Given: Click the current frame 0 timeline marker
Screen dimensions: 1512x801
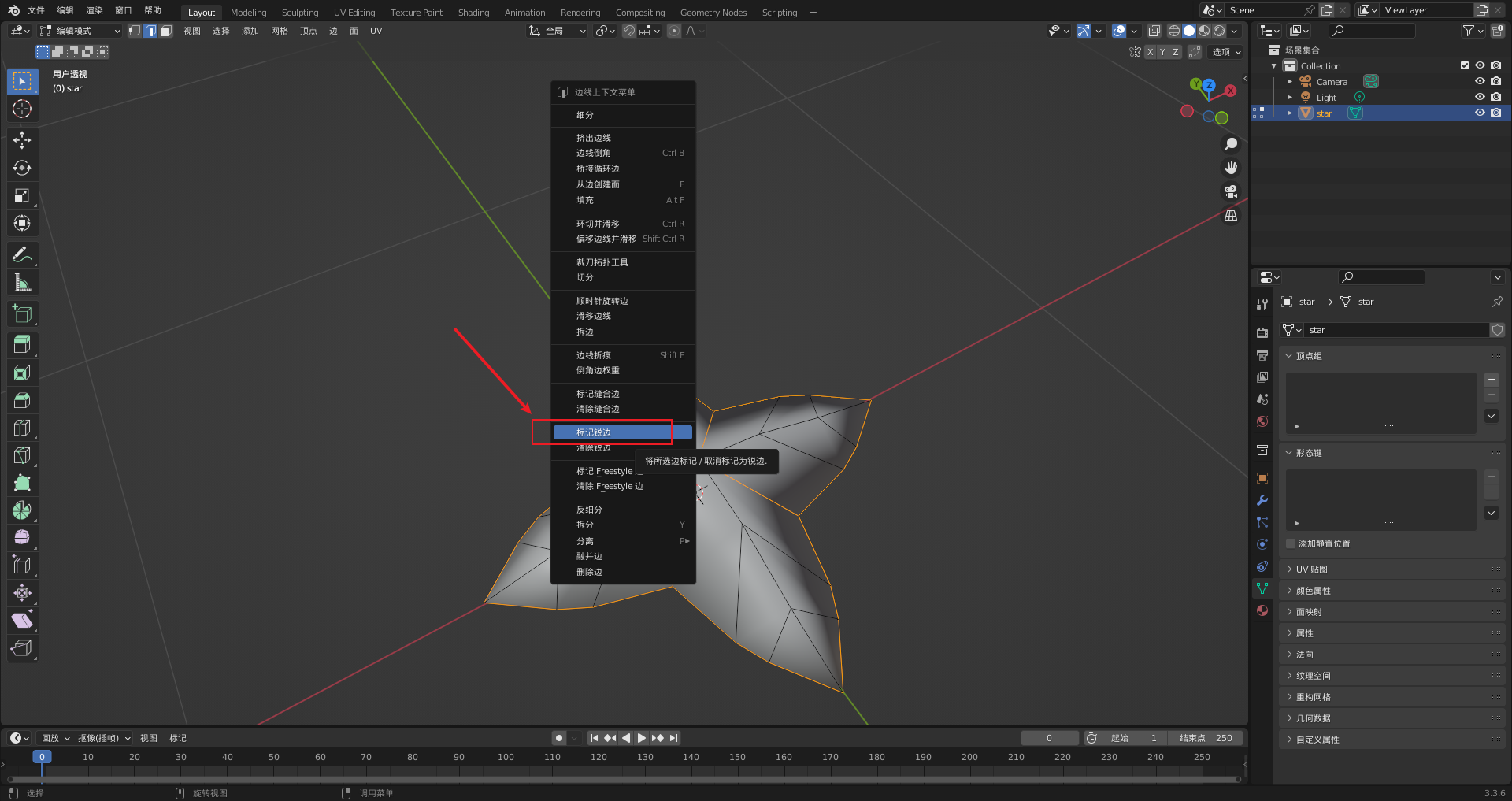Looking at the screenshot, I should [x=42, y=757].
